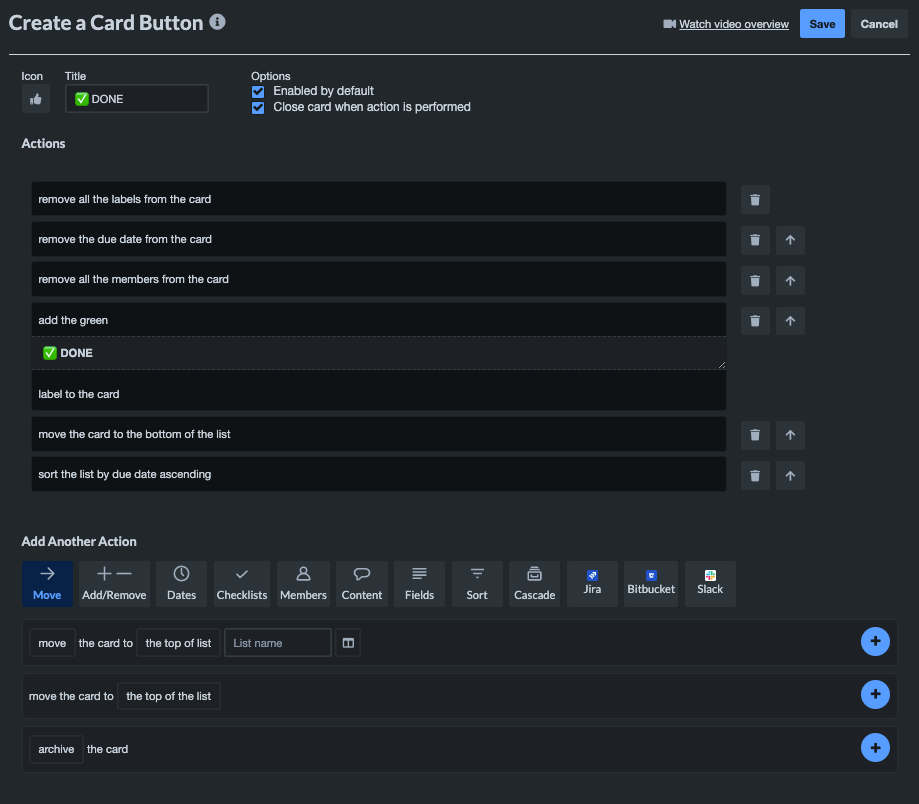The width and height of the screenshot is (919, 804).
Task: Click the Title input field with DONE
Action: tap(137, 98)
